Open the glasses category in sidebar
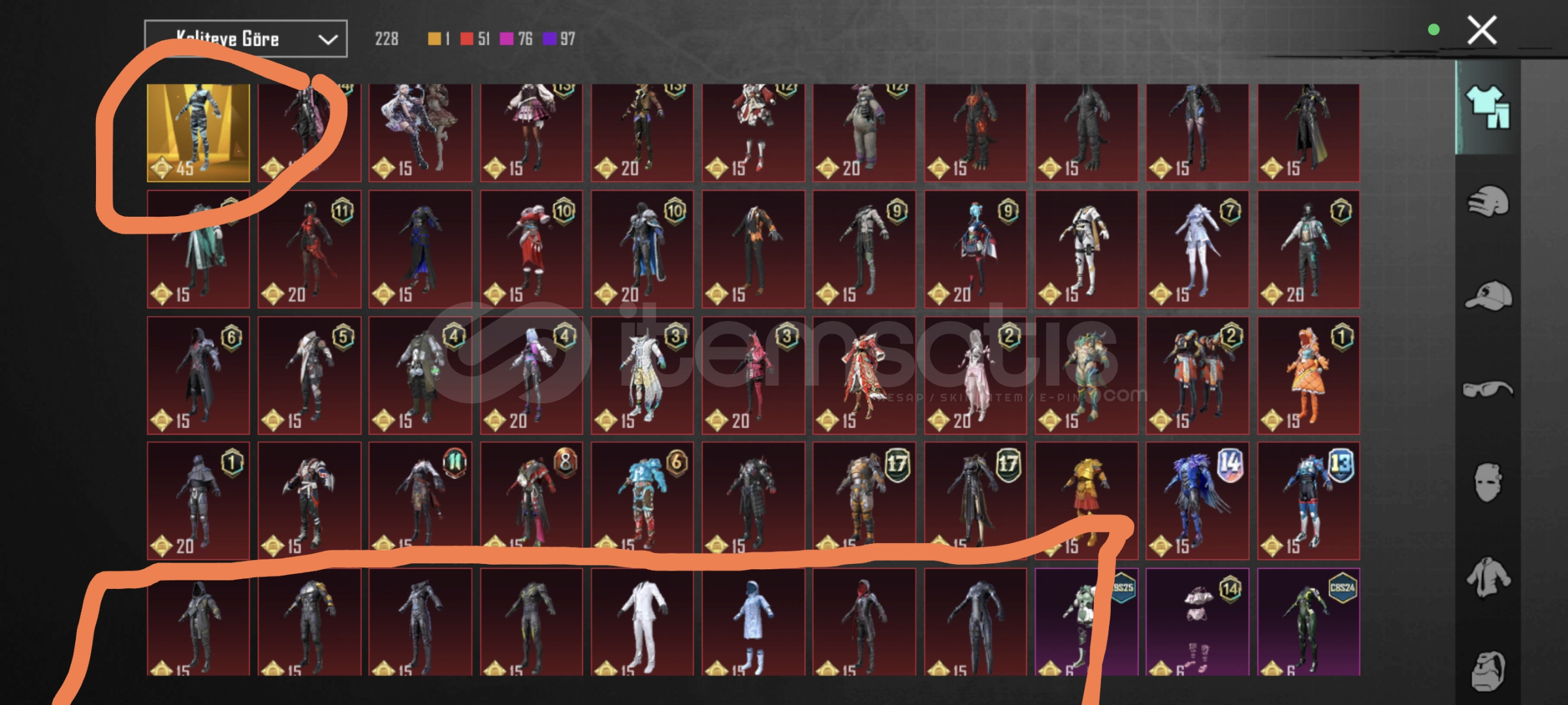Viewport: 1568px width, 705px height. (1488, 389)
